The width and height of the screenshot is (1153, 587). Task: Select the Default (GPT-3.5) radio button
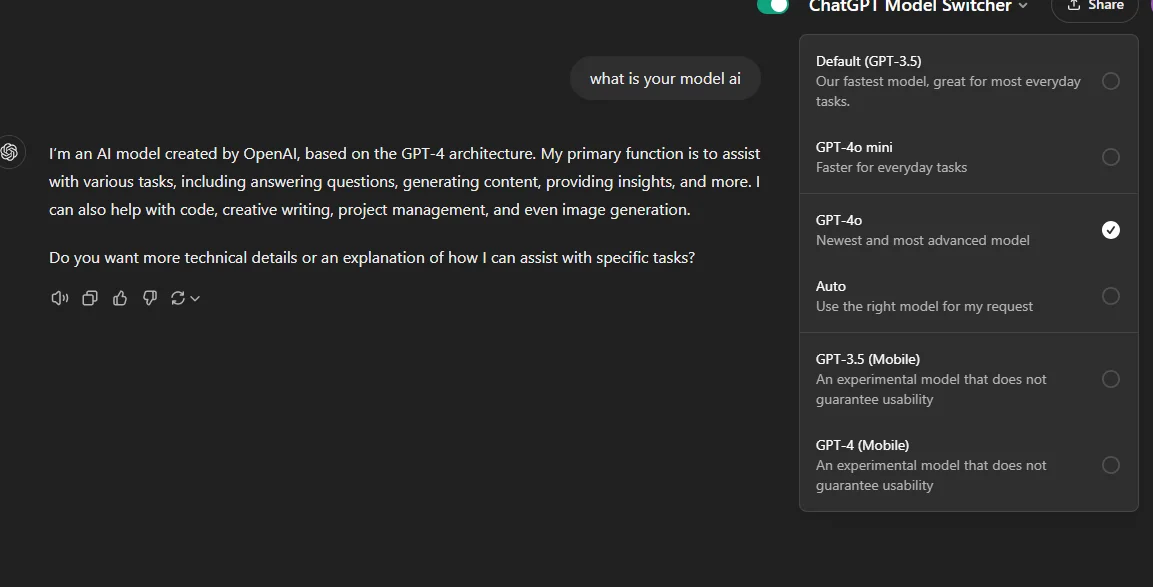pos(1110,81)
